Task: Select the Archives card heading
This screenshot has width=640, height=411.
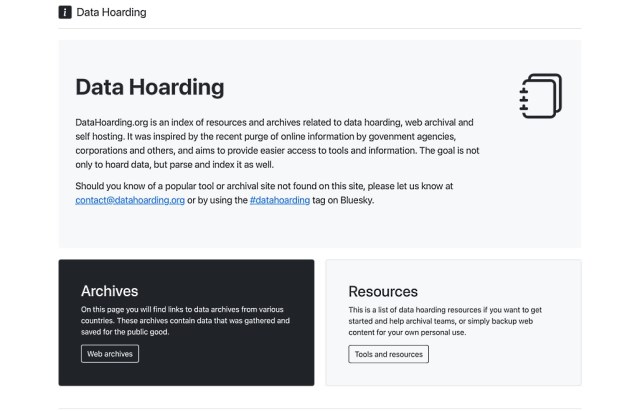Action: (109, 291)
